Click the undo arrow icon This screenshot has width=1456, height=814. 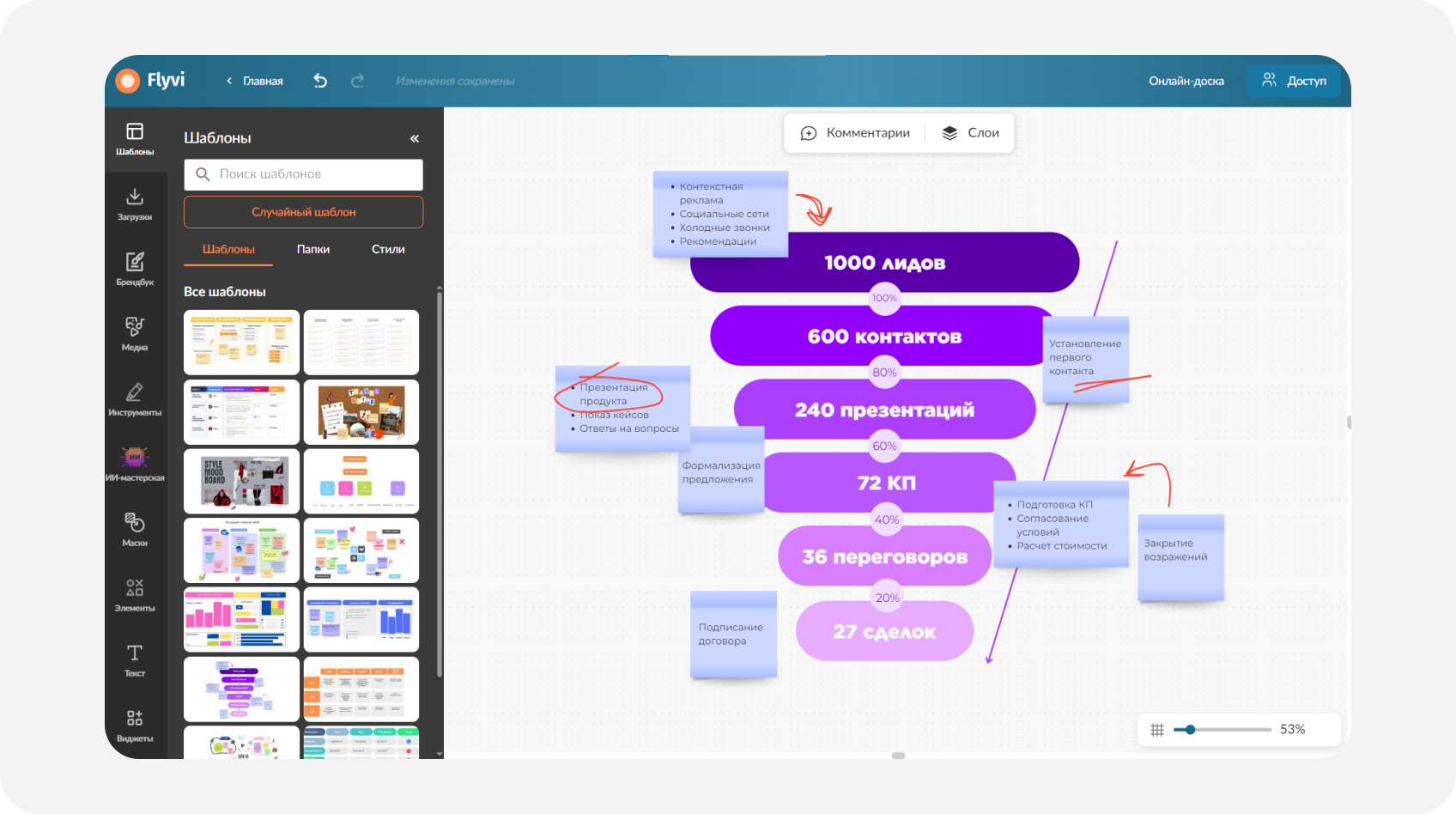pos(320,81)
